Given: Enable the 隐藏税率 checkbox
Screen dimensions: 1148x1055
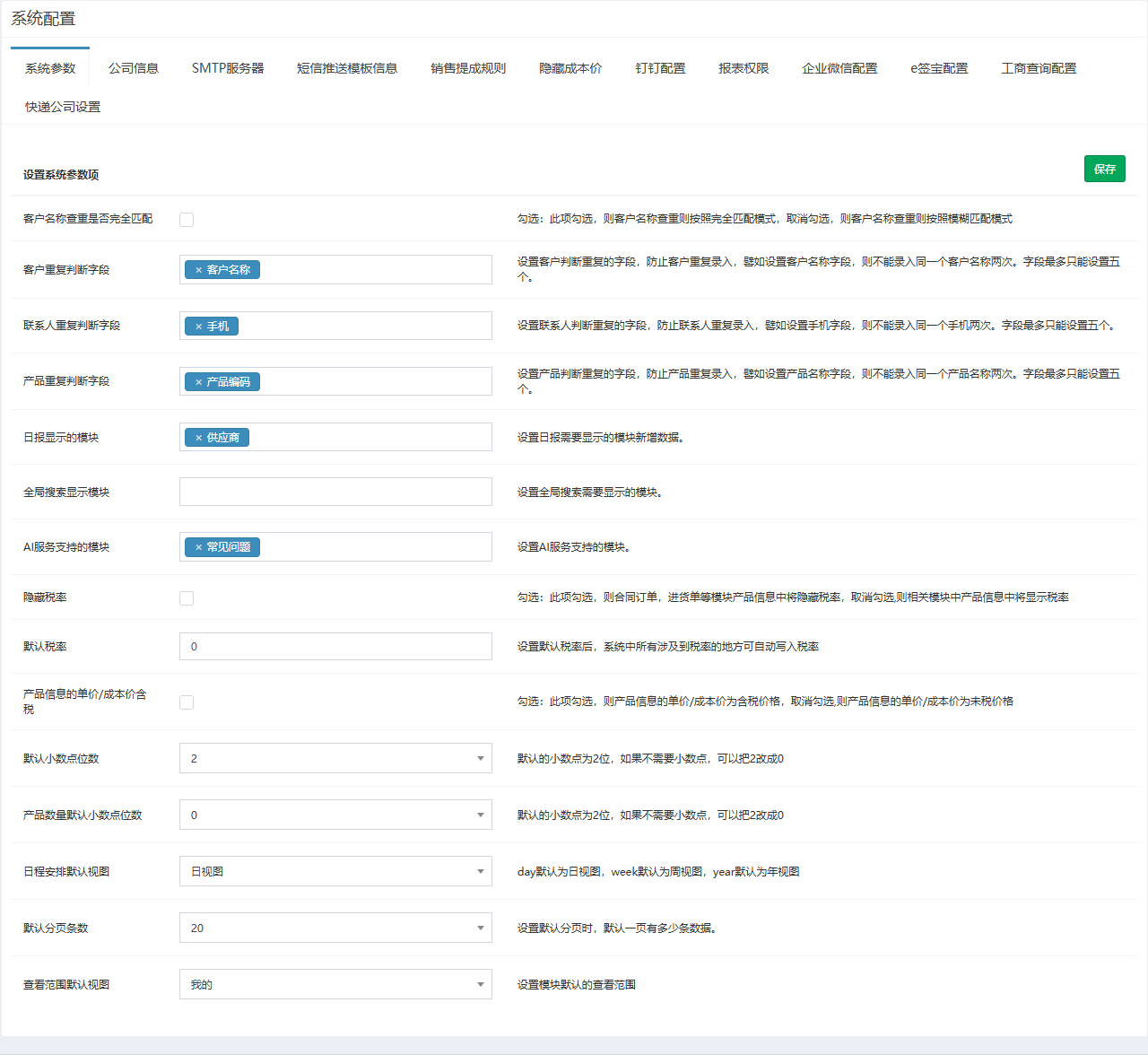Looking at the screenshot, I should click(187, 598).
